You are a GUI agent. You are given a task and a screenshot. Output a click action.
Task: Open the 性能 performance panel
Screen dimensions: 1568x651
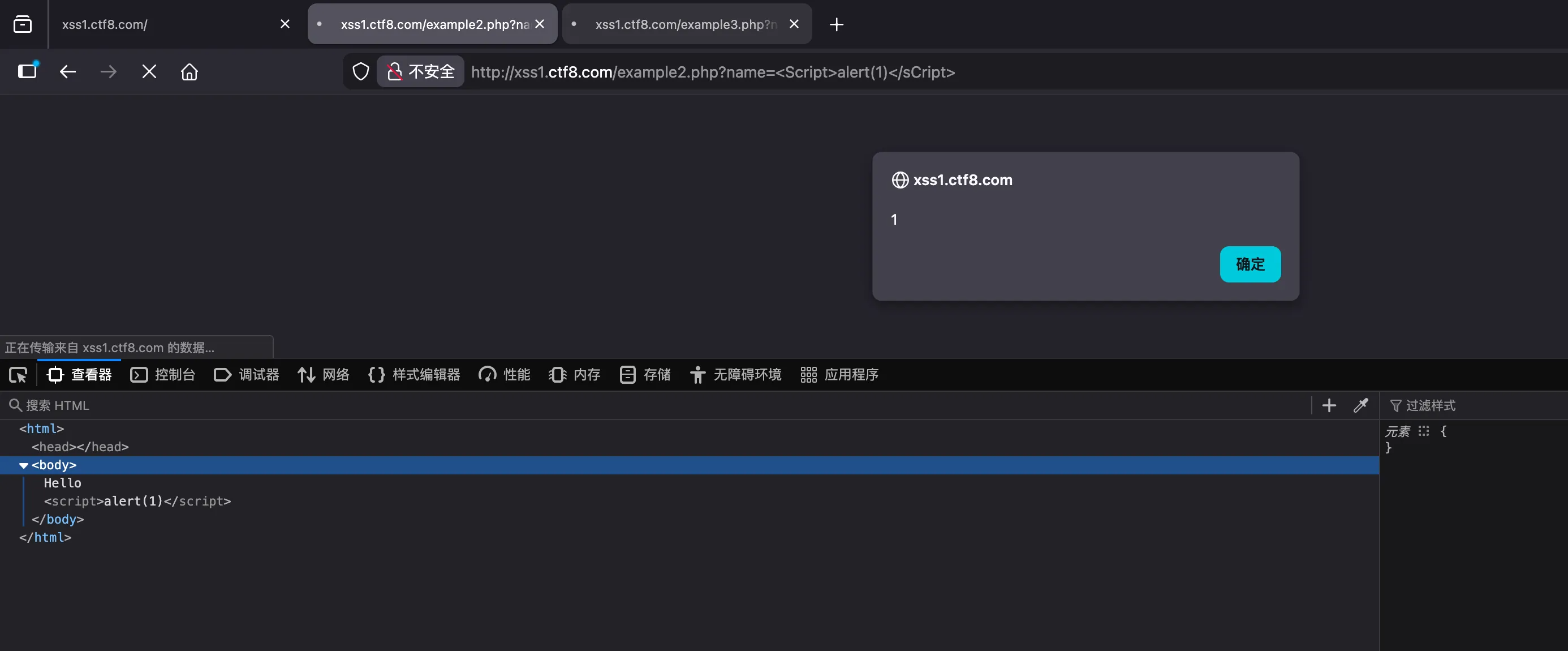(x=504, y=375)
